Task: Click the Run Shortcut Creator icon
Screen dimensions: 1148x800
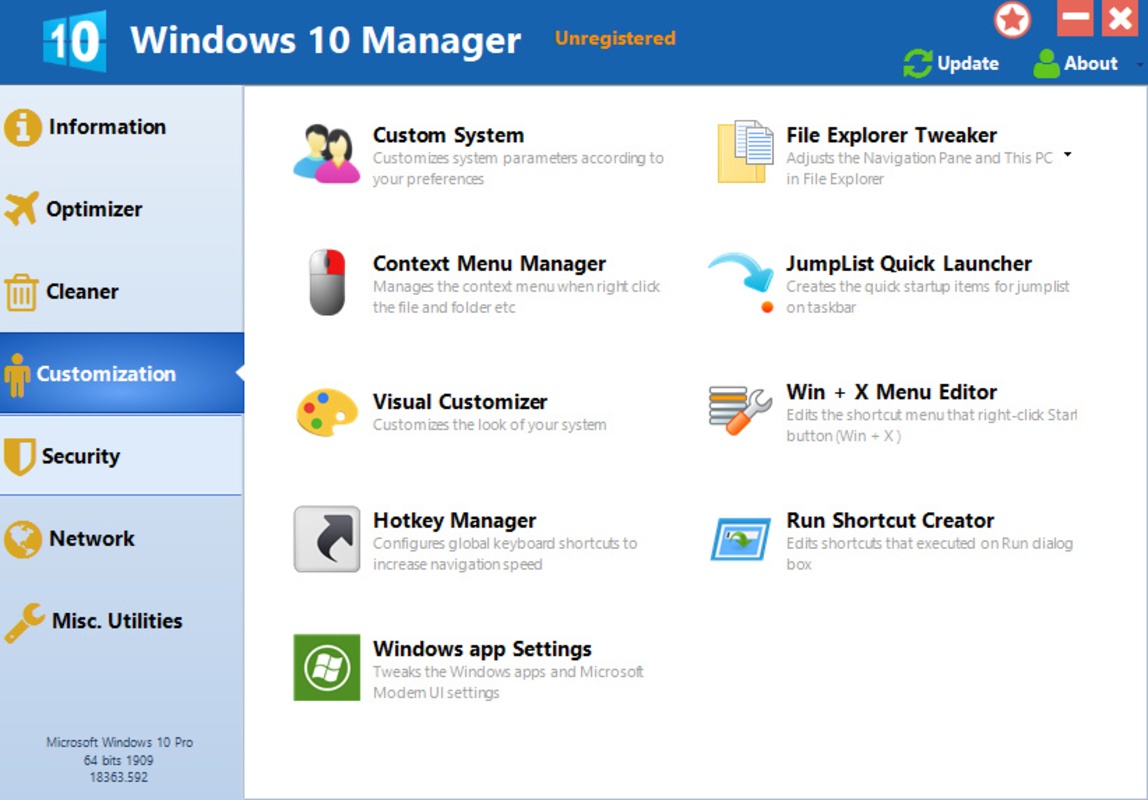Action: (x=740, y=539)
